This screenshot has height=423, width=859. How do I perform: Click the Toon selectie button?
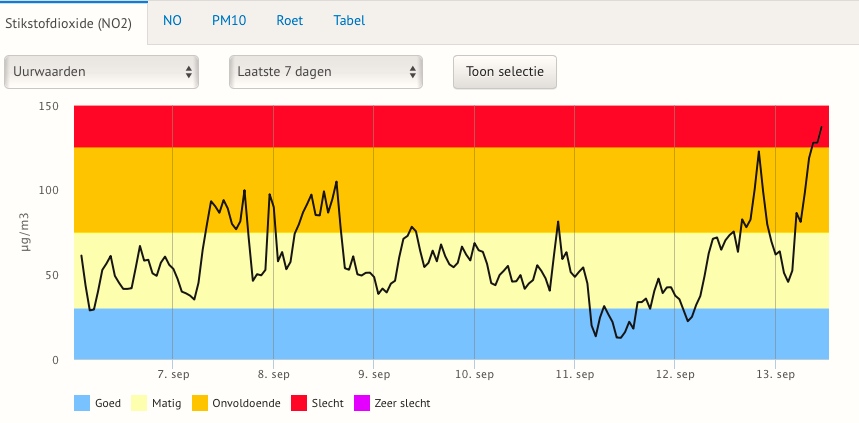click(x=505, y=72)
